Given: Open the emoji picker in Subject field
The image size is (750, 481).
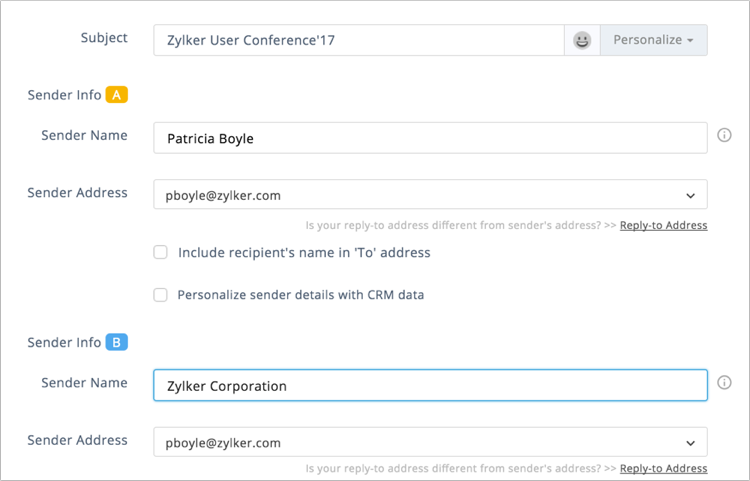Looking at the screenshot, I should coord(582,40).
